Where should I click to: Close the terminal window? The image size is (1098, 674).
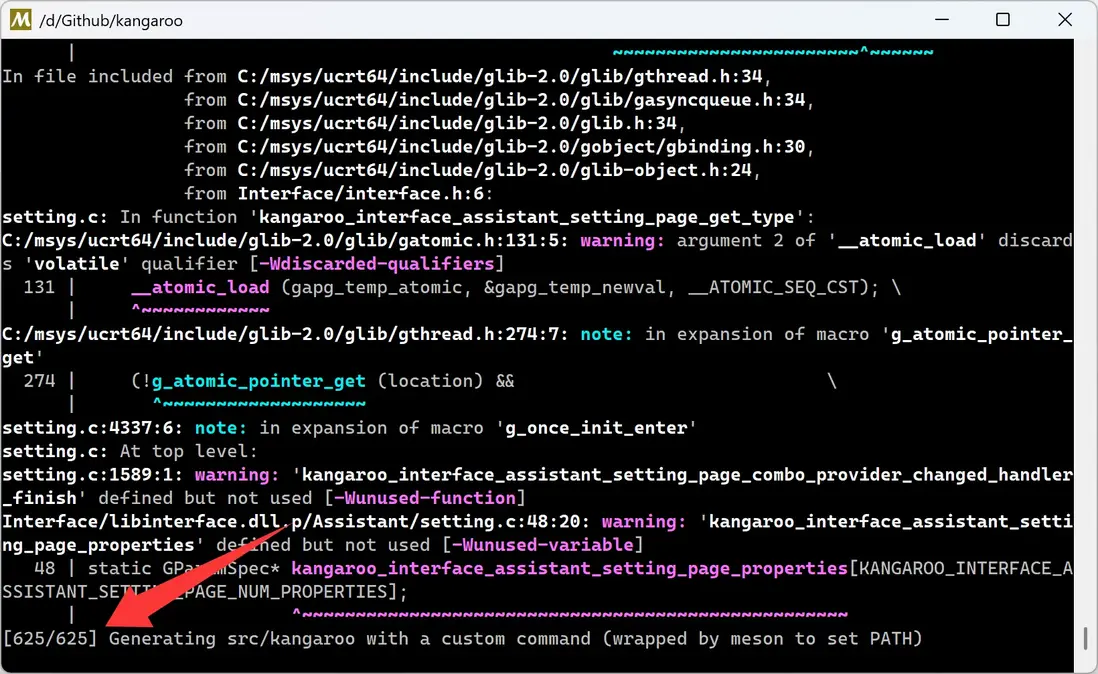tap(1065, 20)
